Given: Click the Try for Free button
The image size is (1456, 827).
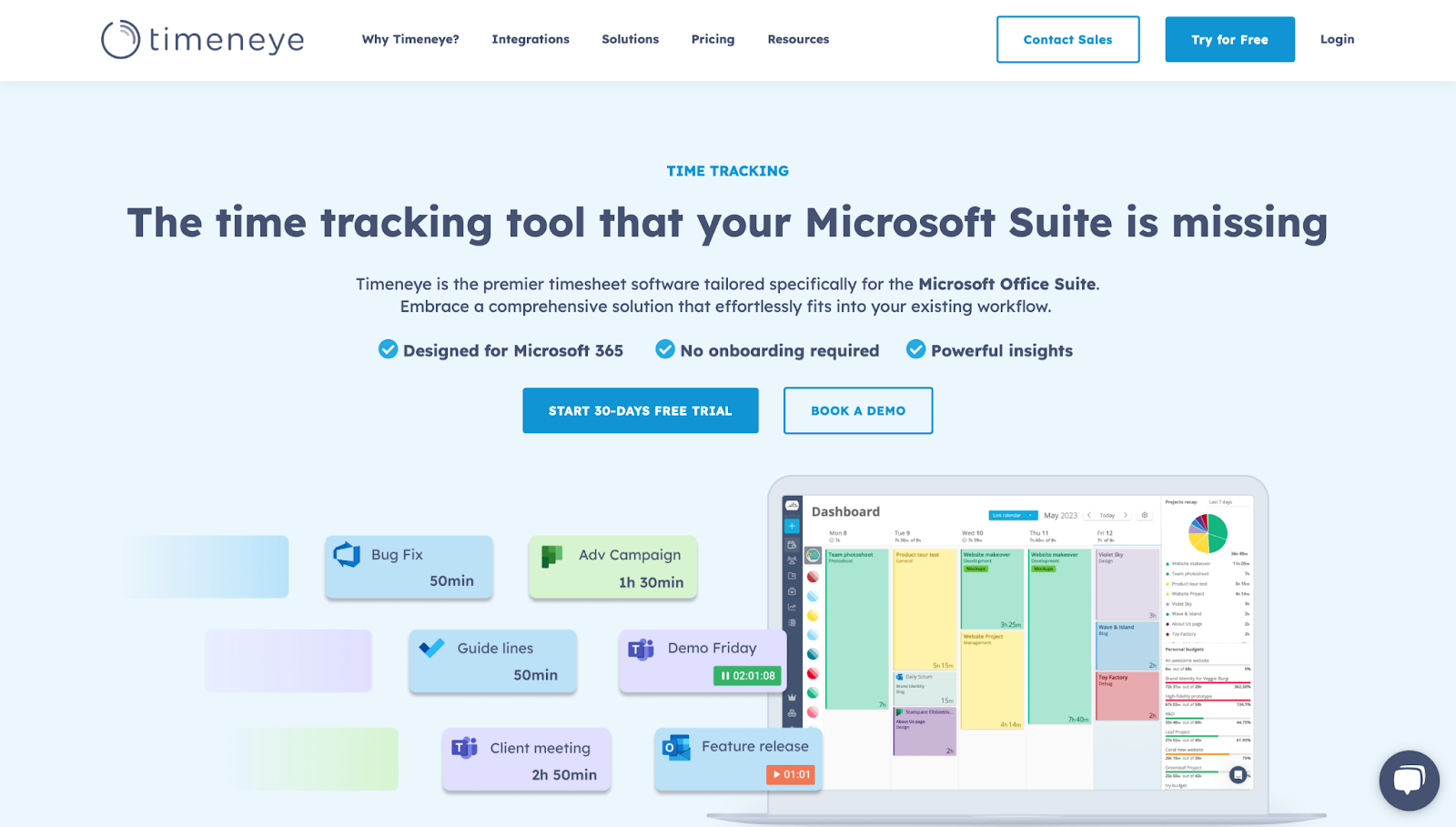Looking at the screenshot, I should pyautogui.click(x=1229, y=39).
